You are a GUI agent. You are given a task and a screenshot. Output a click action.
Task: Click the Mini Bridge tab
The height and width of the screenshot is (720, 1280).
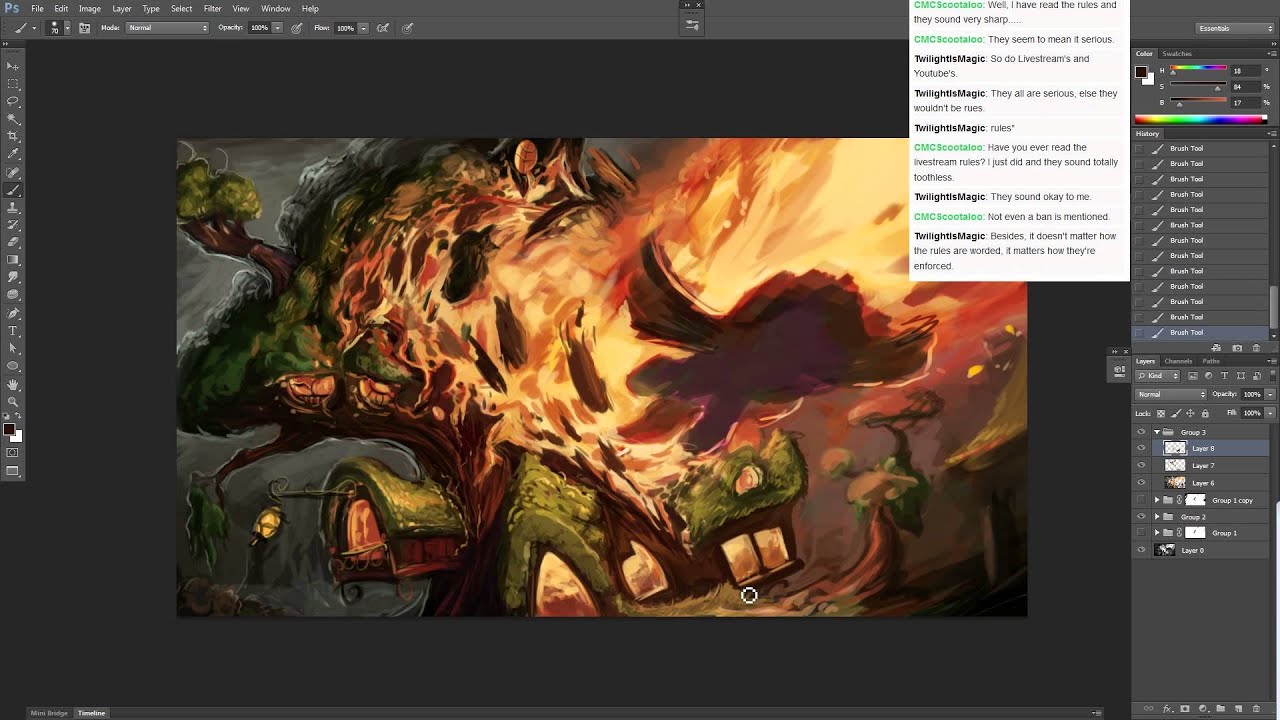[x=49, y=713]
